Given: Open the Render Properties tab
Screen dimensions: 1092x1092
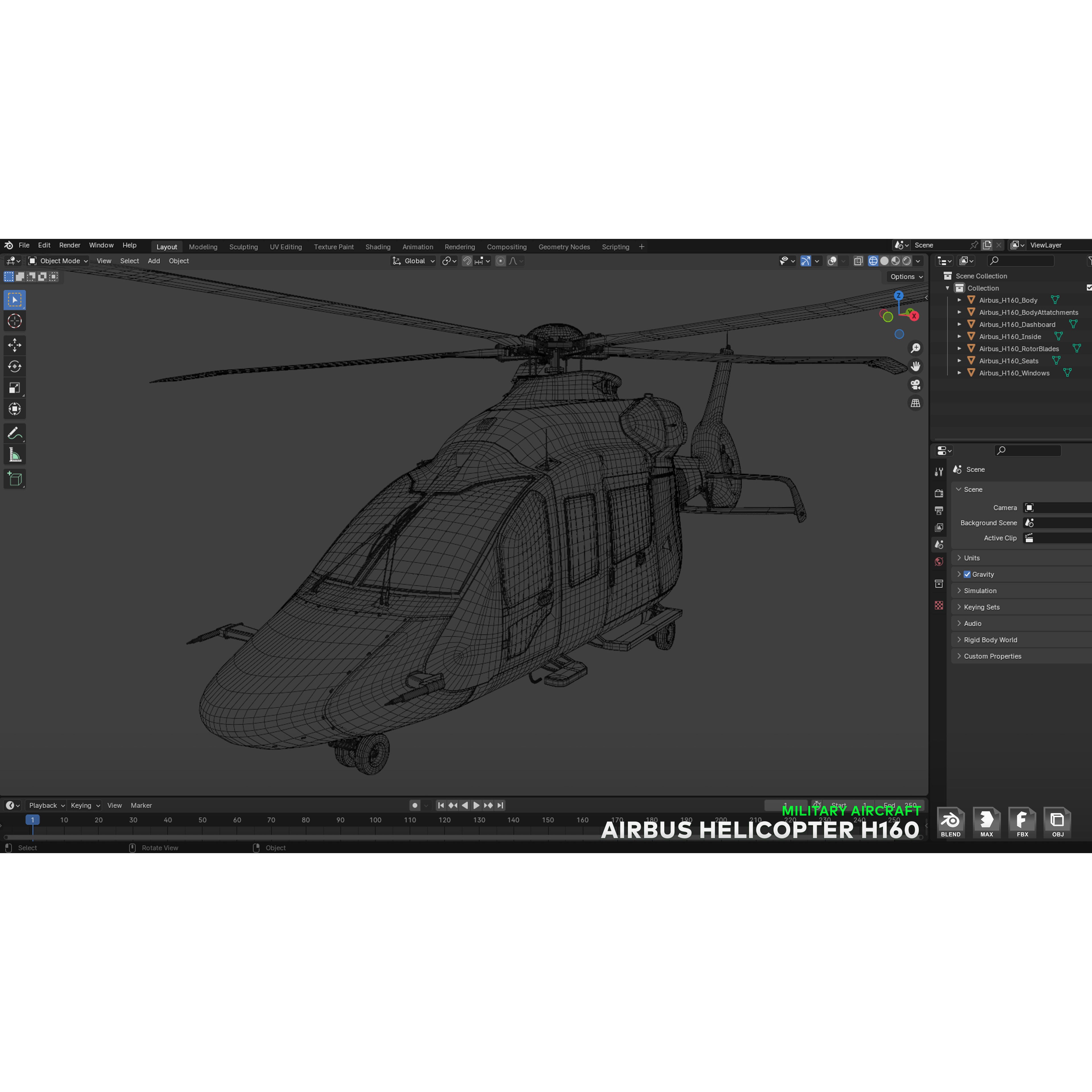Looking at the screenshot, I should point(939,493).
